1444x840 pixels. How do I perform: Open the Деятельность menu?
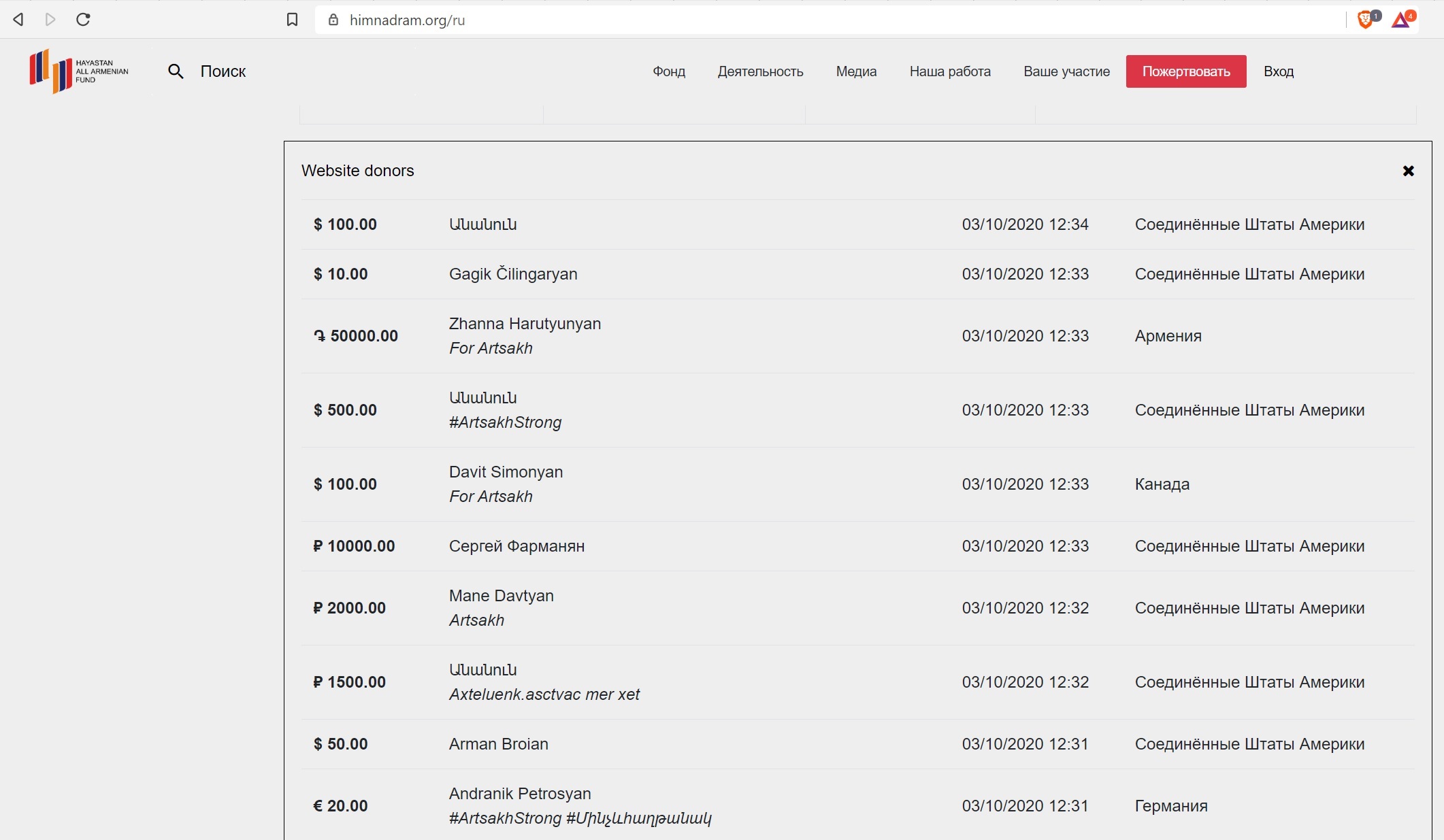[760, 71]
